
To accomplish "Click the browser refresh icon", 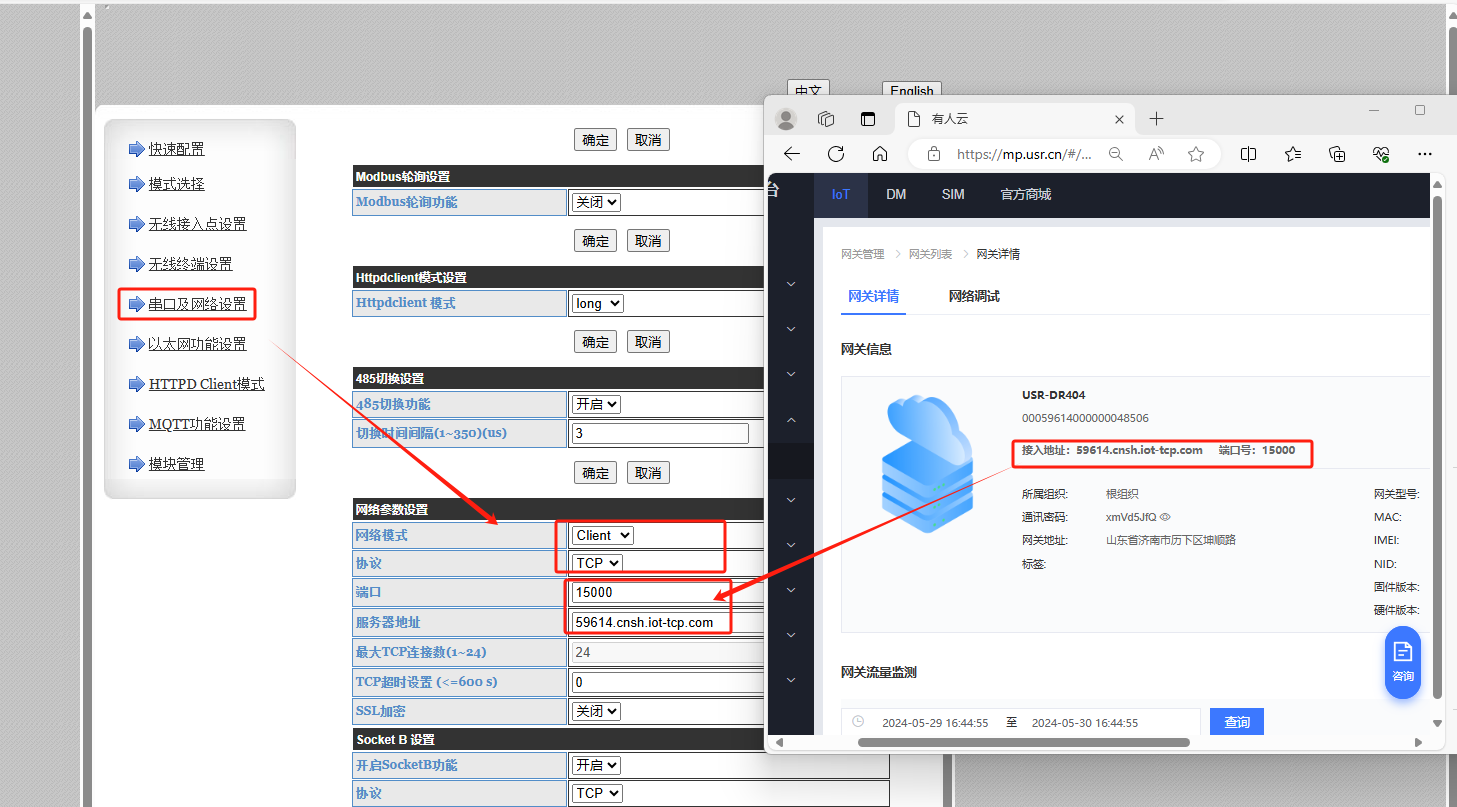I will [x=836, y=154].
